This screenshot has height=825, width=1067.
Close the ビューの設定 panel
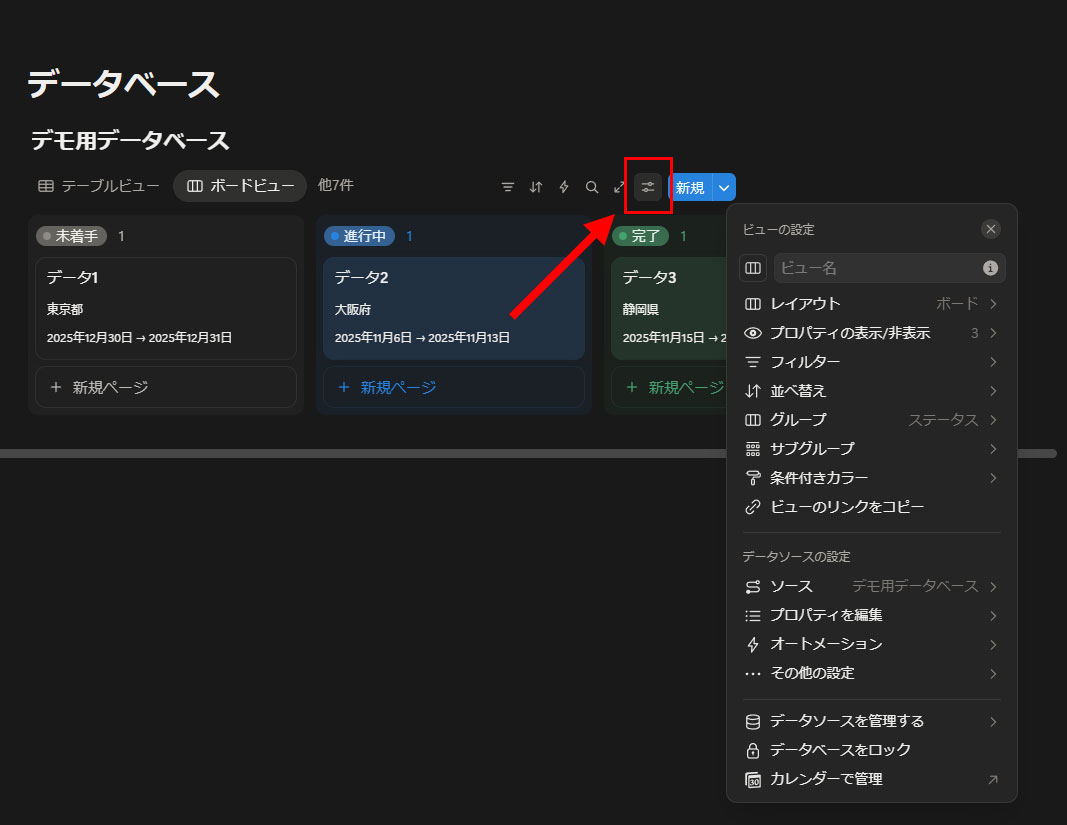pos(991,229)
